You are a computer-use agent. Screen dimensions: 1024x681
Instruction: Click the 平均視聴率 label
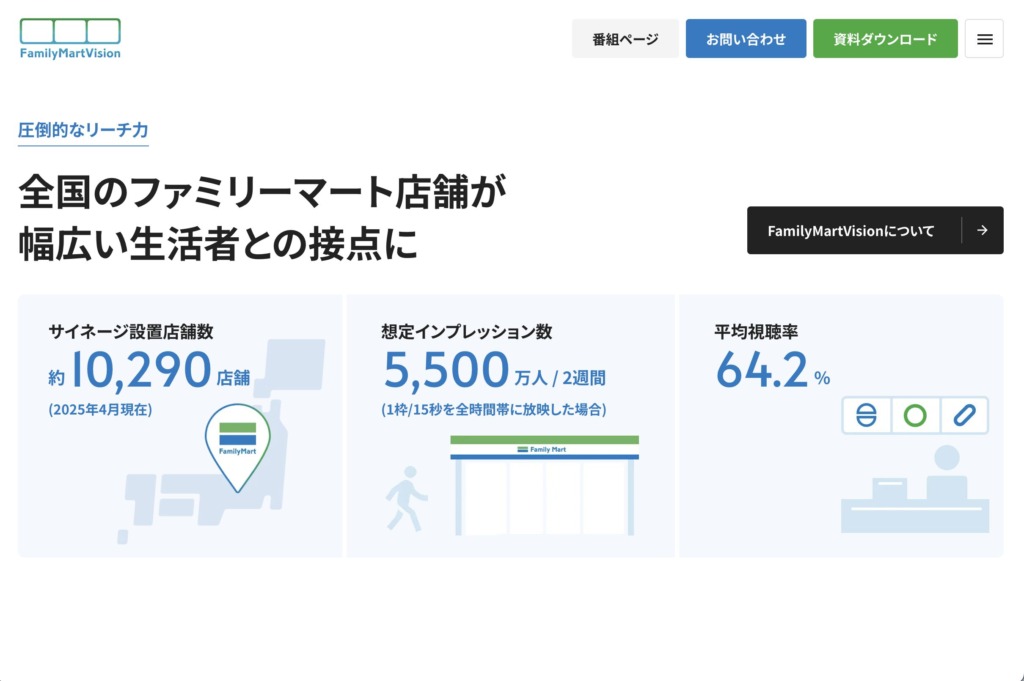tap(756, 332)
